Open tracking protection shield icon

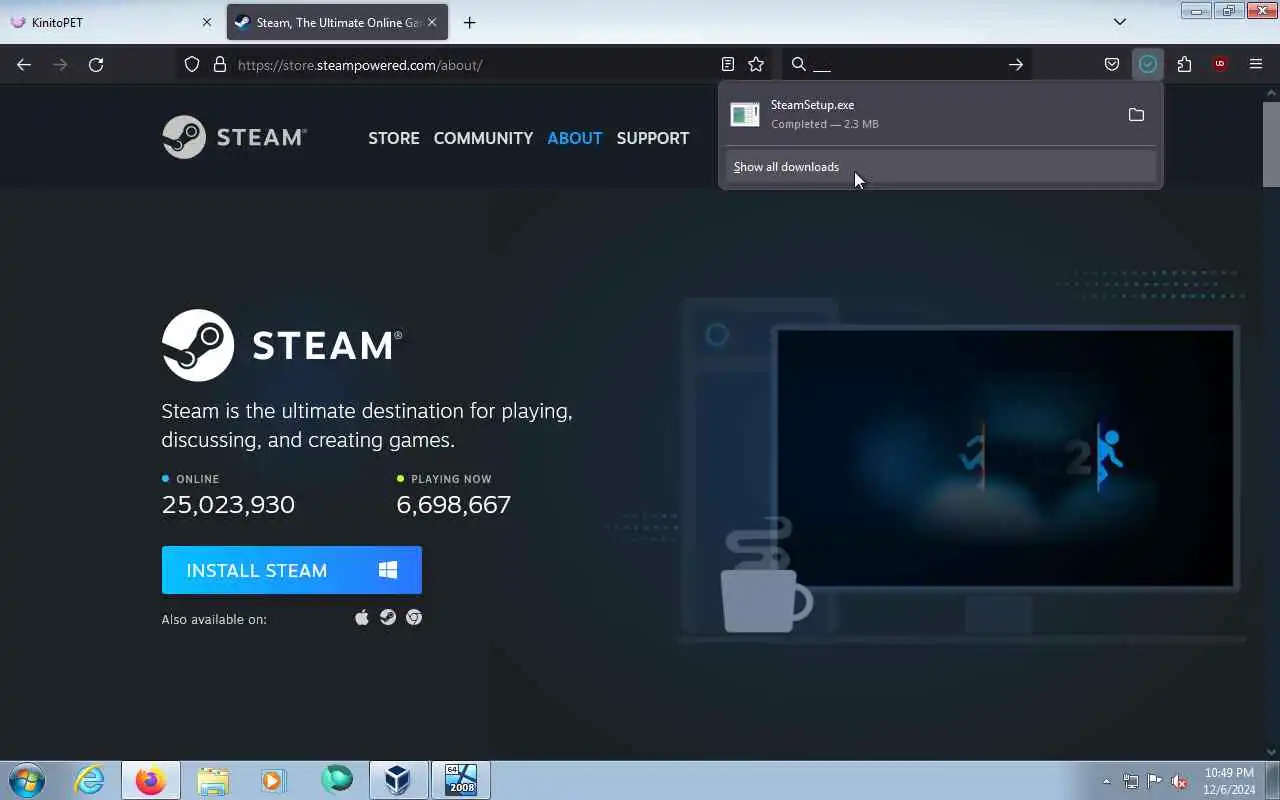click(x=192, y=65)
